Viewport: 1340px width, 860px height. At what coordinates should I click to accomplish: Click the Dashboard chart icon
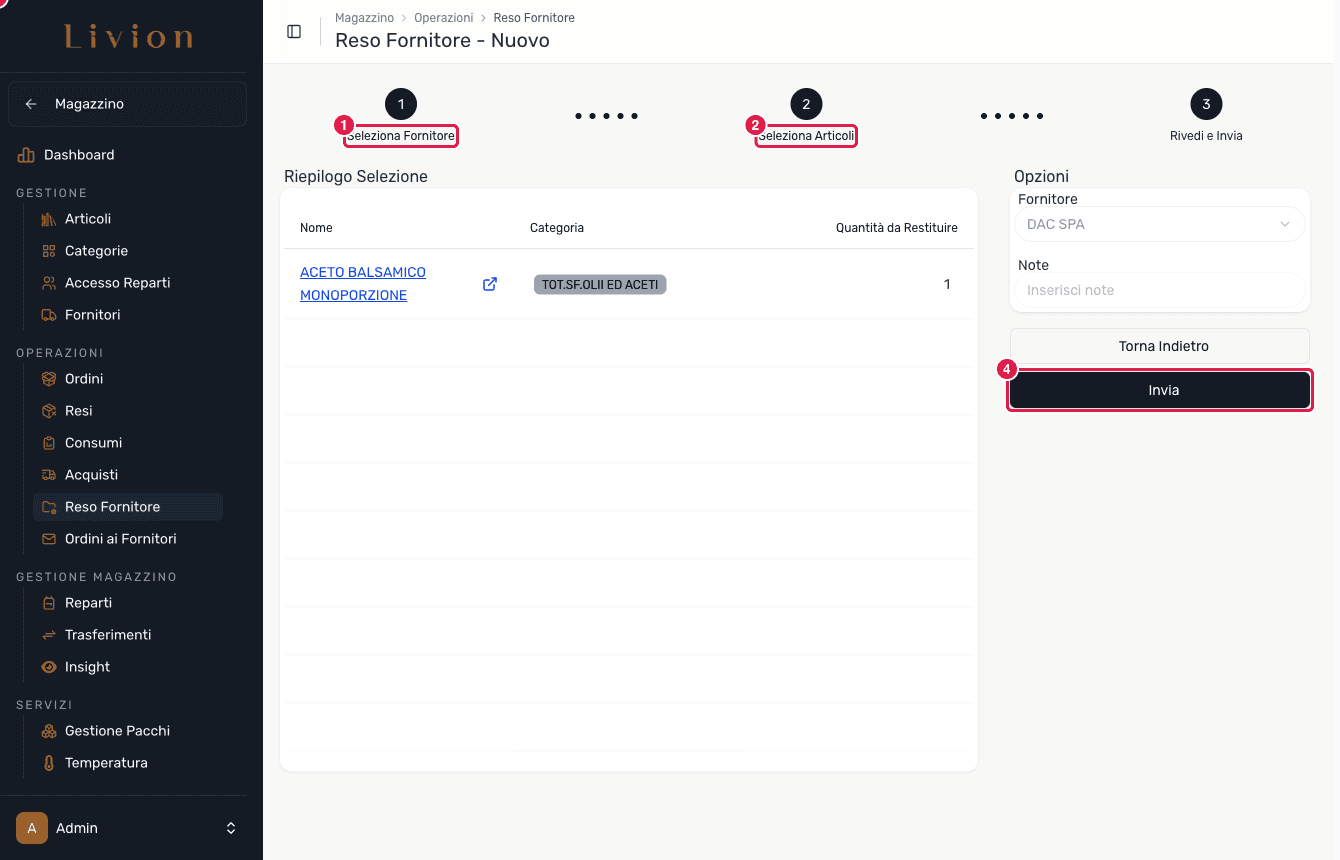(x=26, y=155)
